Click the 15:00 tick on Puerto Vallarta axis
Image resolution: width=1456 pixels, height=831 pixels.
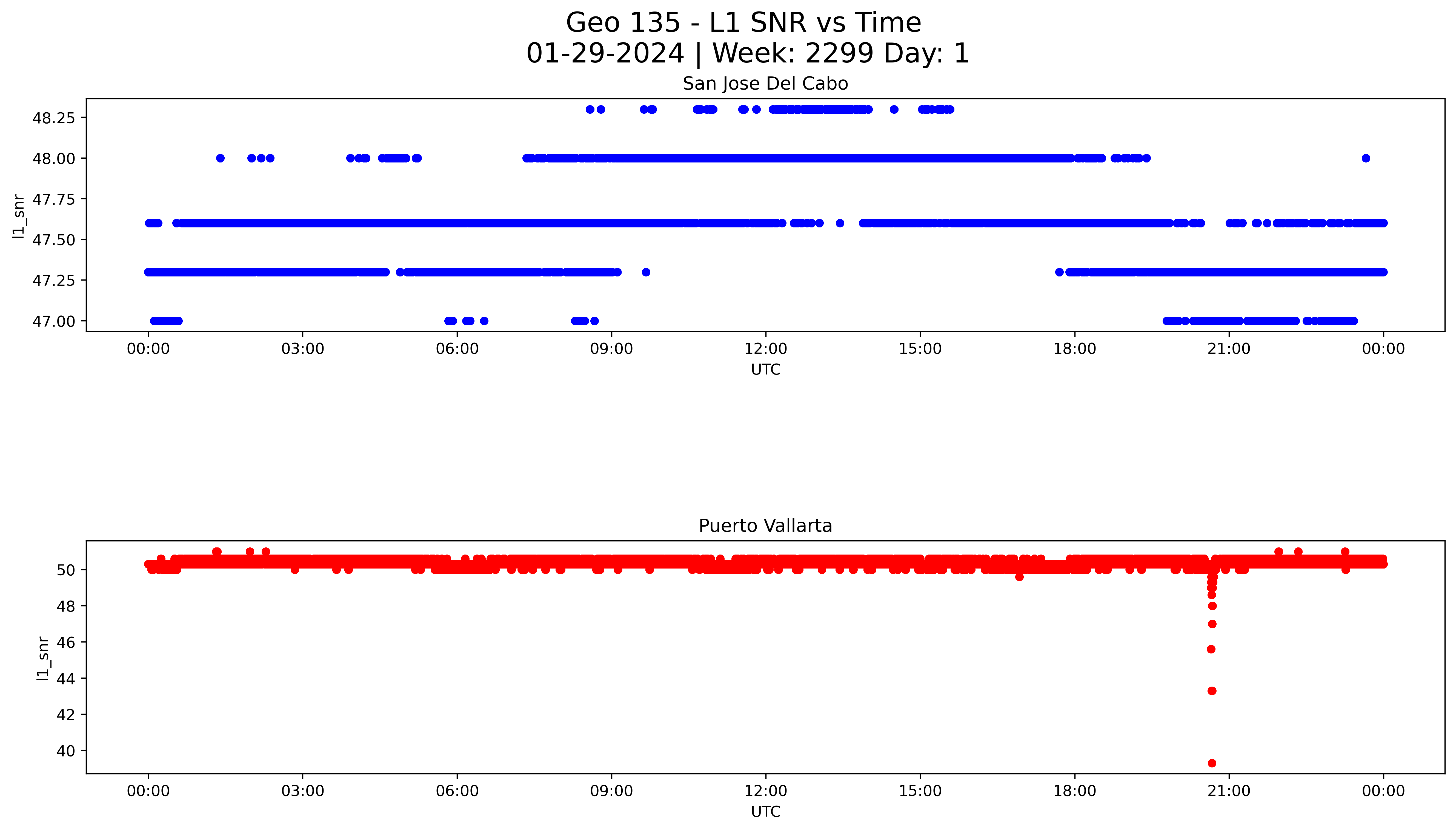pyautogui.click(x=920, y=791)
